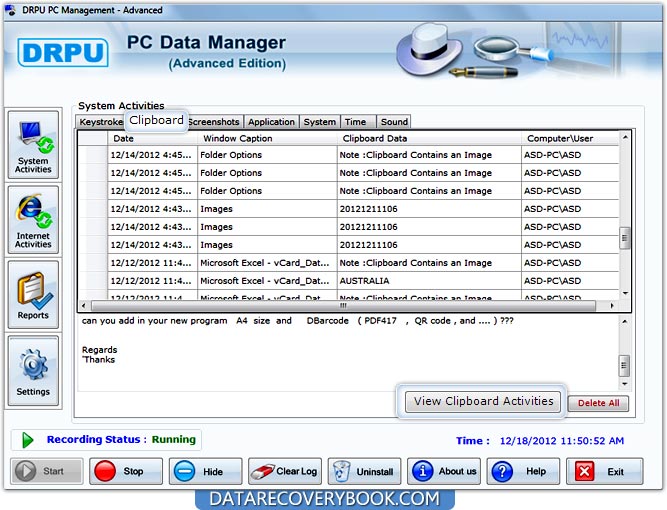The image size is (667, 510).
Task: Select third Images row
Action: coord(348,245)
